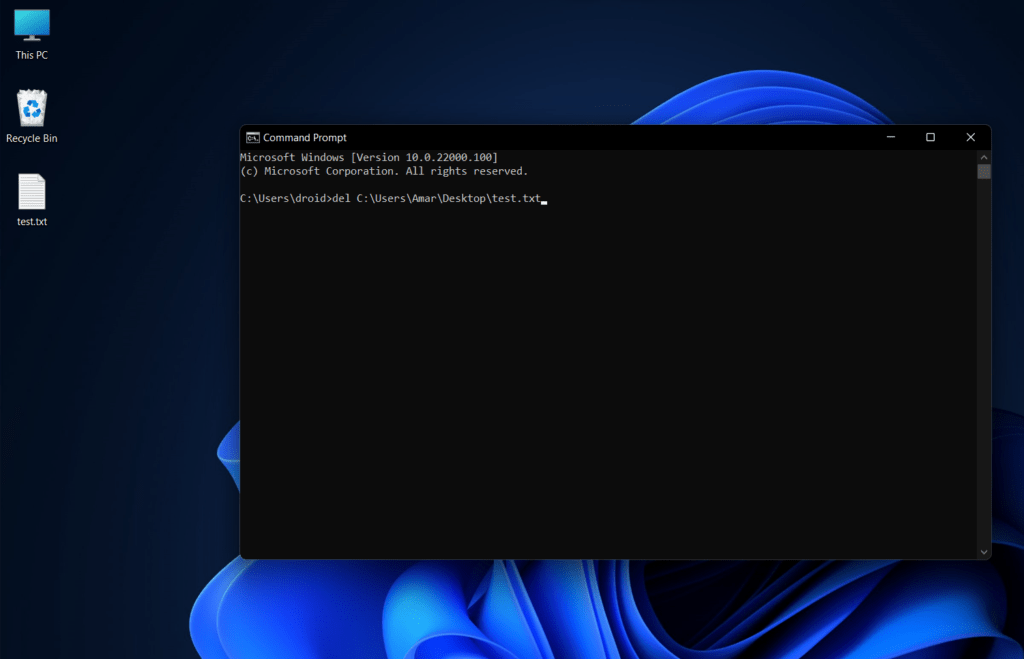Click the Microsoft Windows version line

(x=369, y=157)
